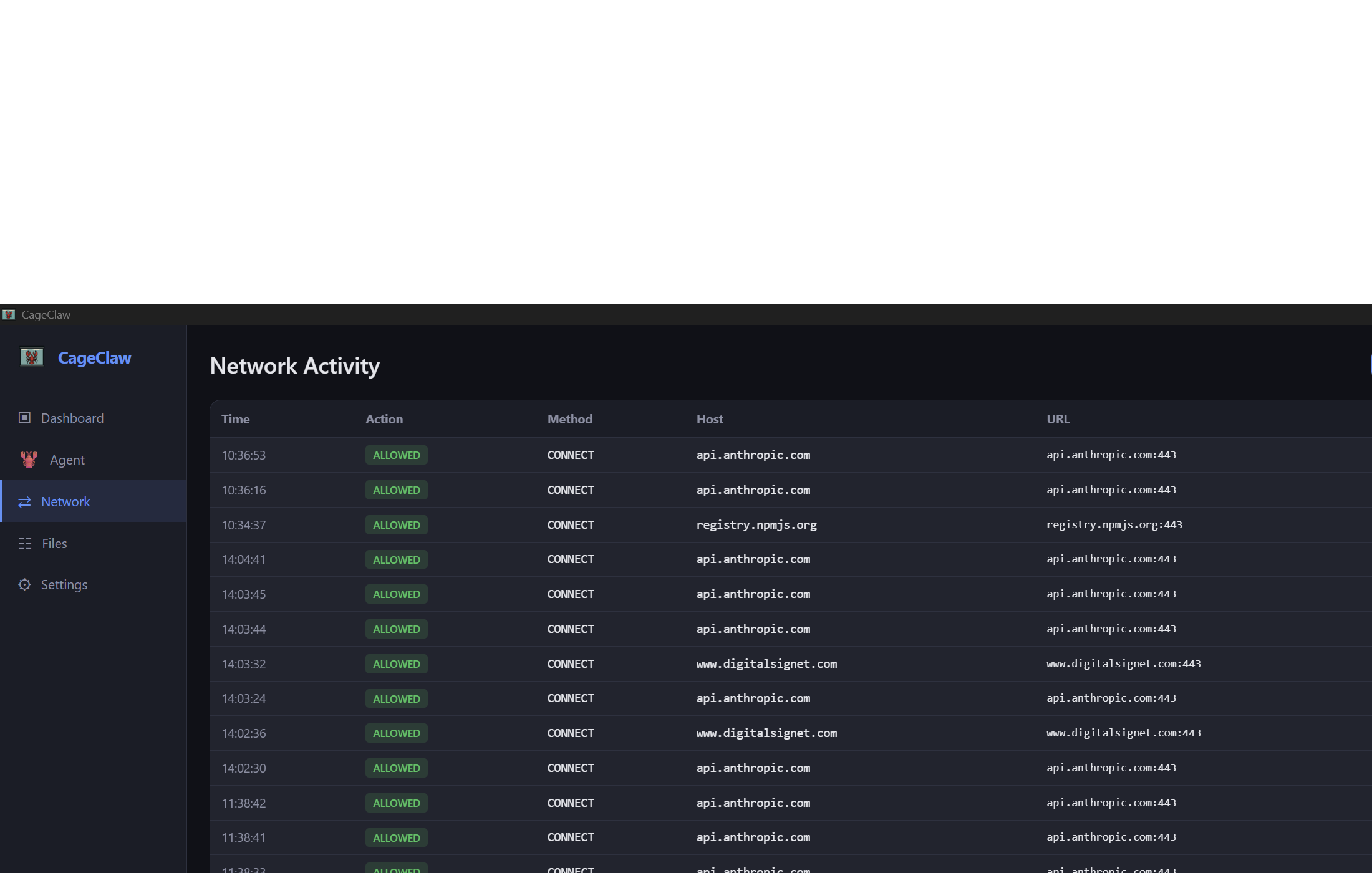
Task: Open the Files list icon
Action: click(x=25, y=543)
